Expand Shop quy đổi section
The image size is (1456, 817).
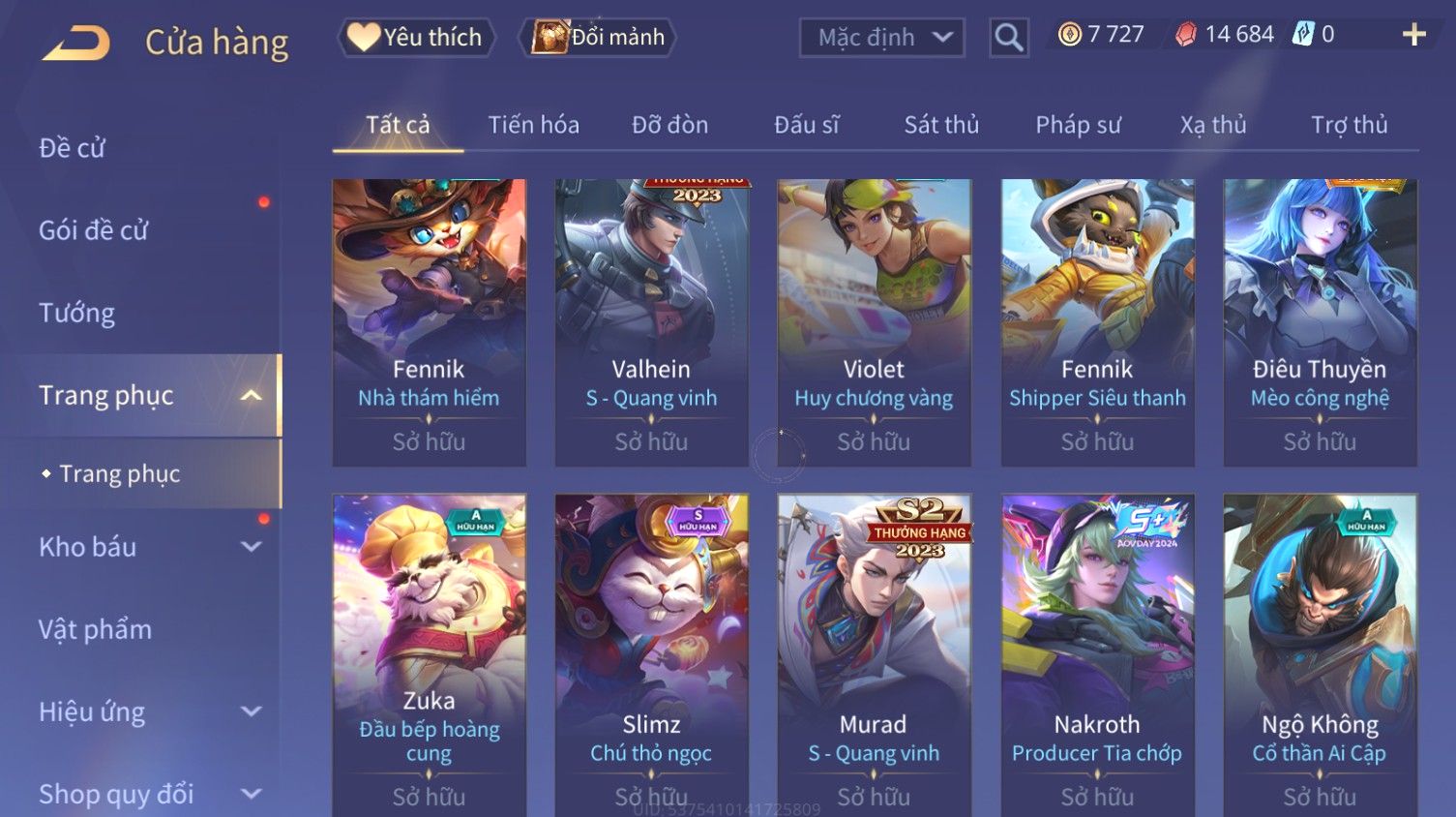pyautogui.click(x=252, y=794)
